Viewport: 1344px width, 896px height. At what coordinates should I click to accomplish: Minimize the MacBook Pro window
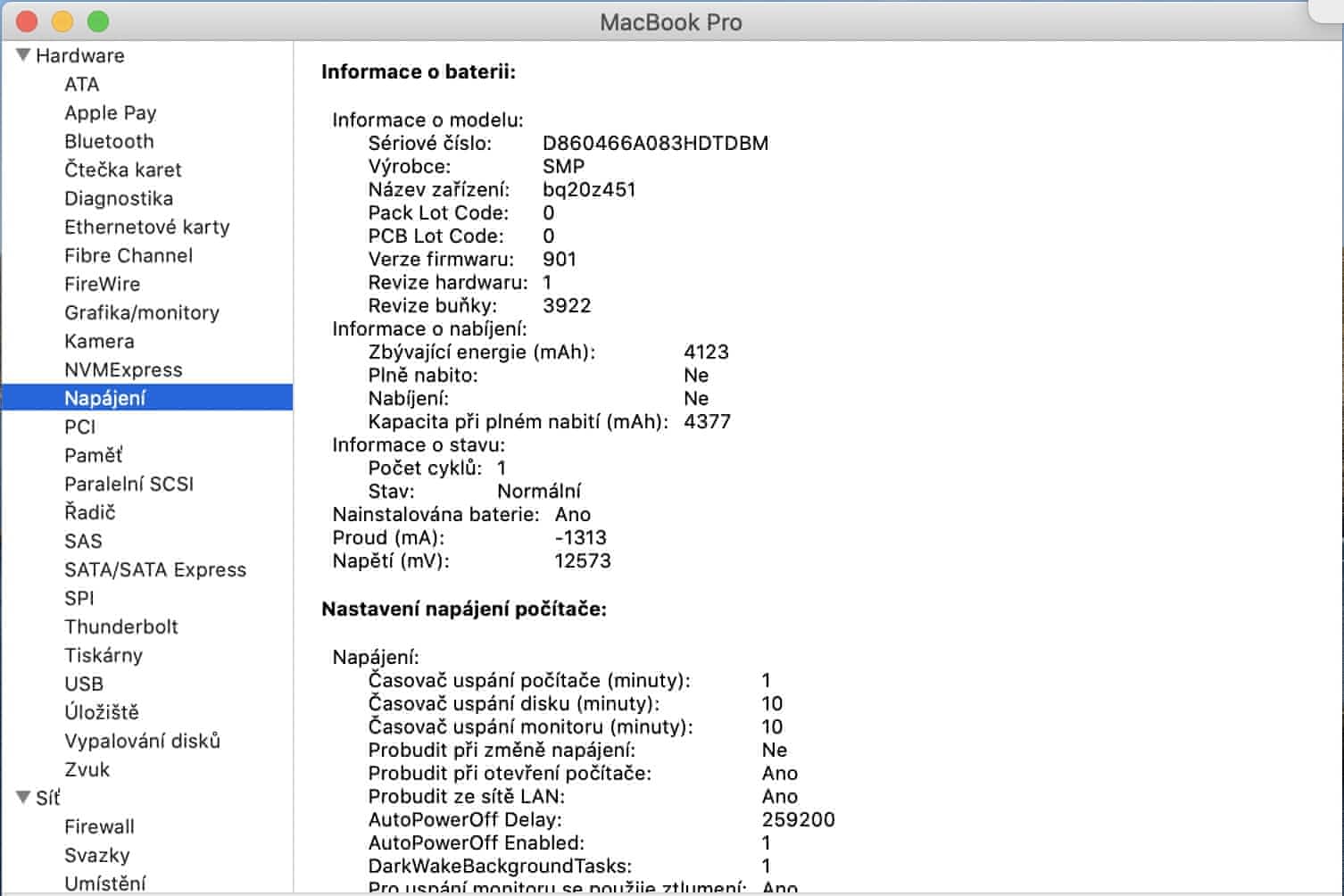tap(62, 21)
